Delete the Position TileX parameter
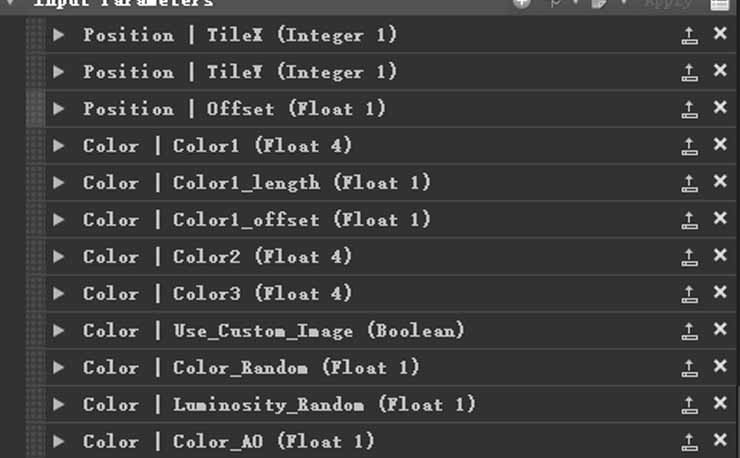Image resolution: width=740 pixels, height=458 pixels. click(720, 33)
